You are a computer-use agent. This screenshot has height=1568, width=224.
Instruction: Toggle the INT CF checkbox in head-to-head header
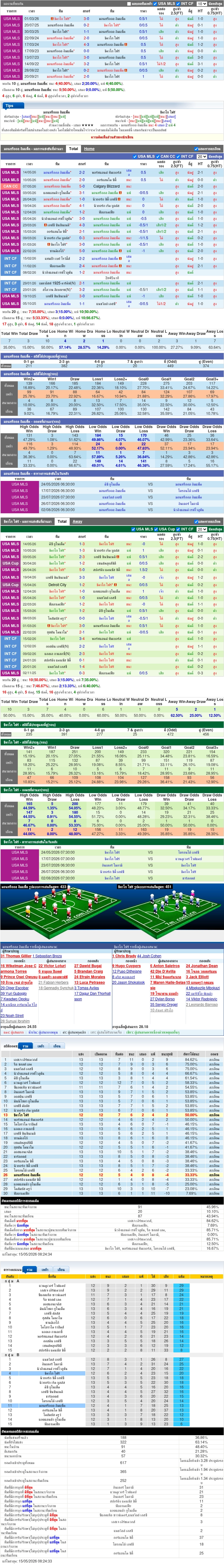[x=179, y=4]
